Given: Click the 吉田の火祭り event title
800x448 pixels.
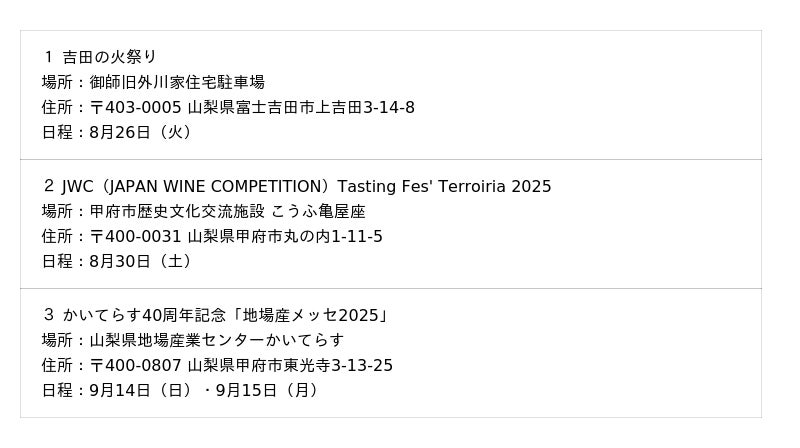Looking at the screenshot, I should click(x=109, y=57).
